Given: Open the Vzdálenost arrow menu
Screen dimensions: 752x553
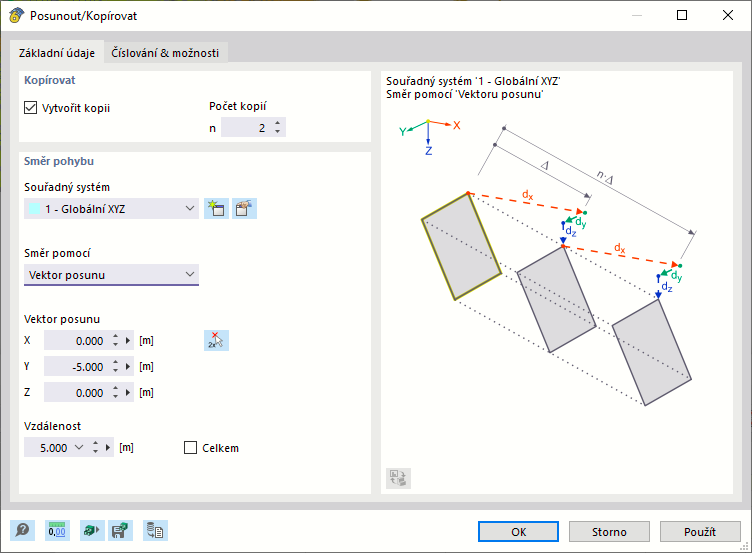Looking at the screenshot, I should tap(108, 447).
